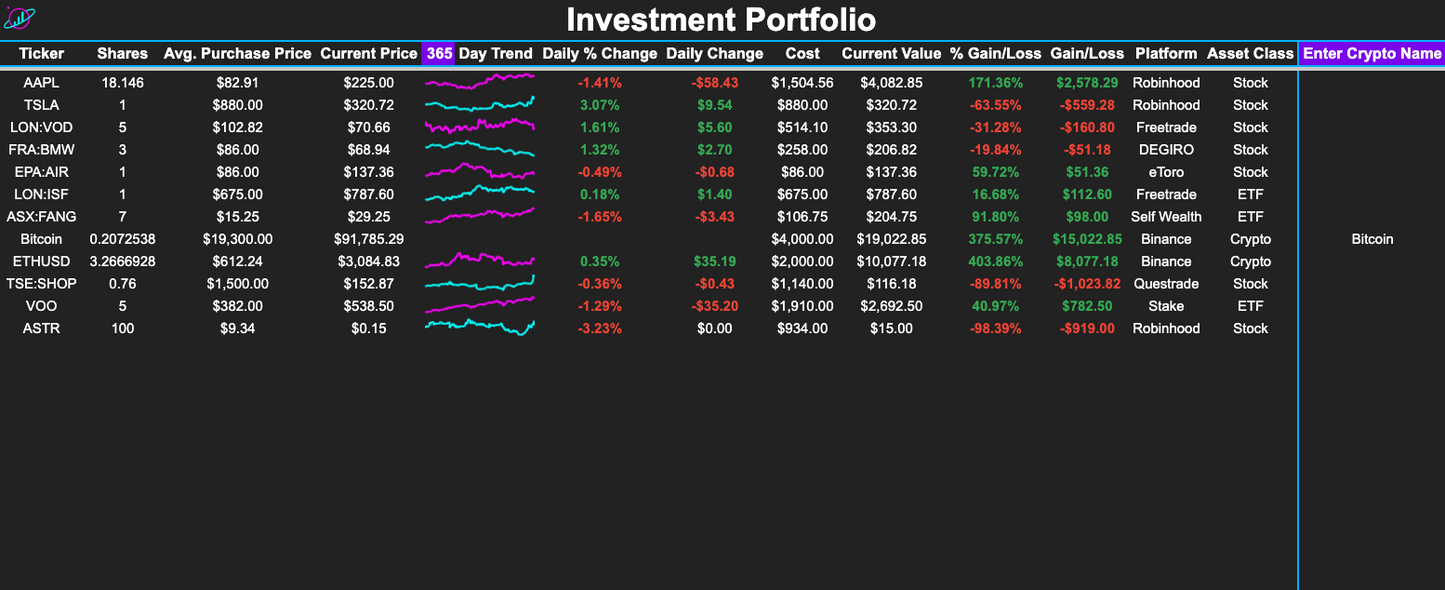Open the Asset Class column header
Image resolution: width=1445 pixels, height=590 pixels.
click(x=1249, y=53)
